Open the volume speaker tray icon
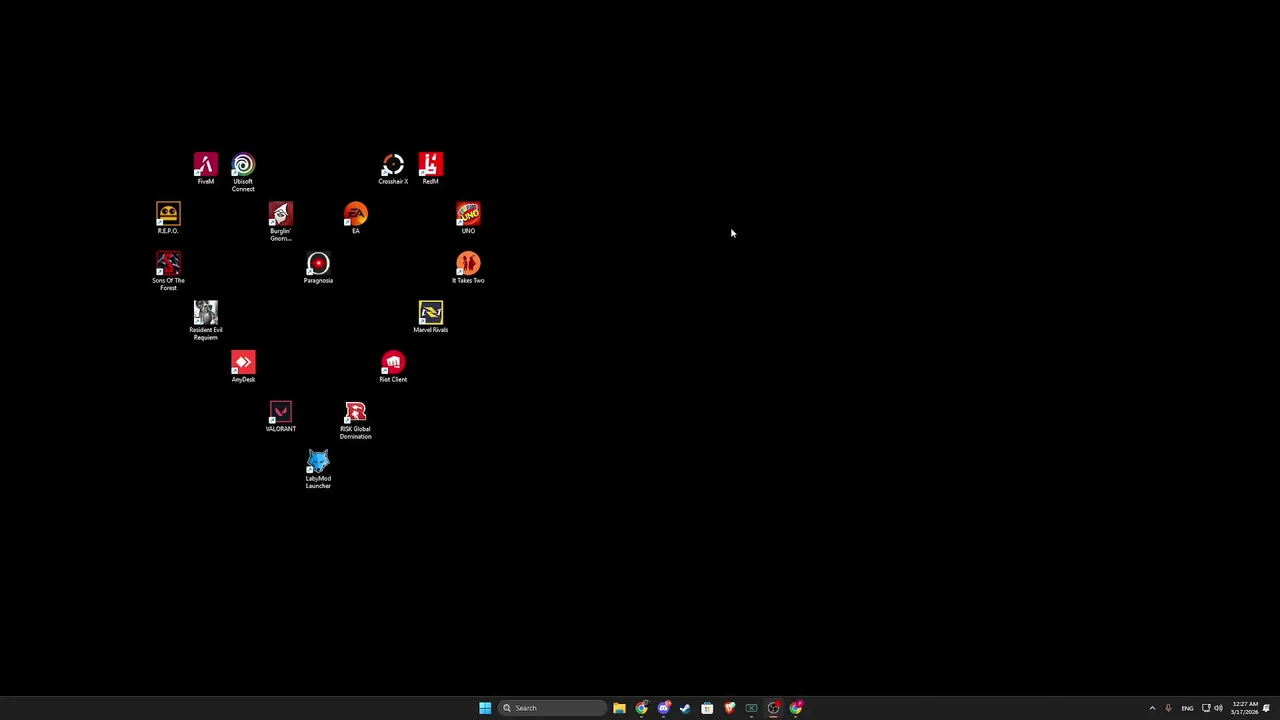The width and height of the screenshot is (1280, 720). pos(1218,708)
